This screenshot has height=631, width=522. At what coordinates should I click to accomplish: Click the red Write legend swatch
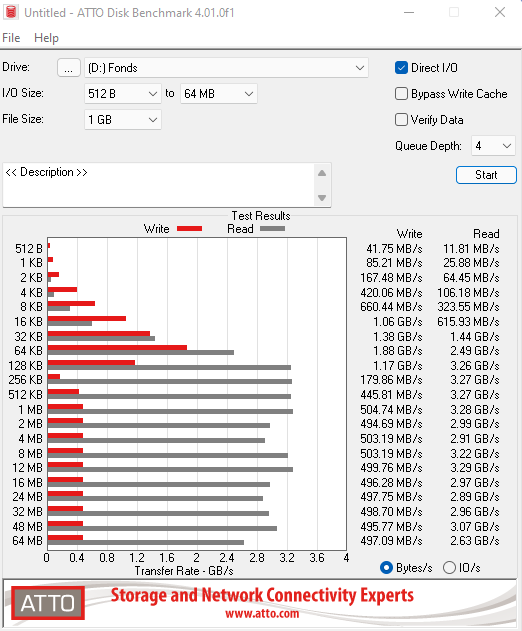point(189,229)
